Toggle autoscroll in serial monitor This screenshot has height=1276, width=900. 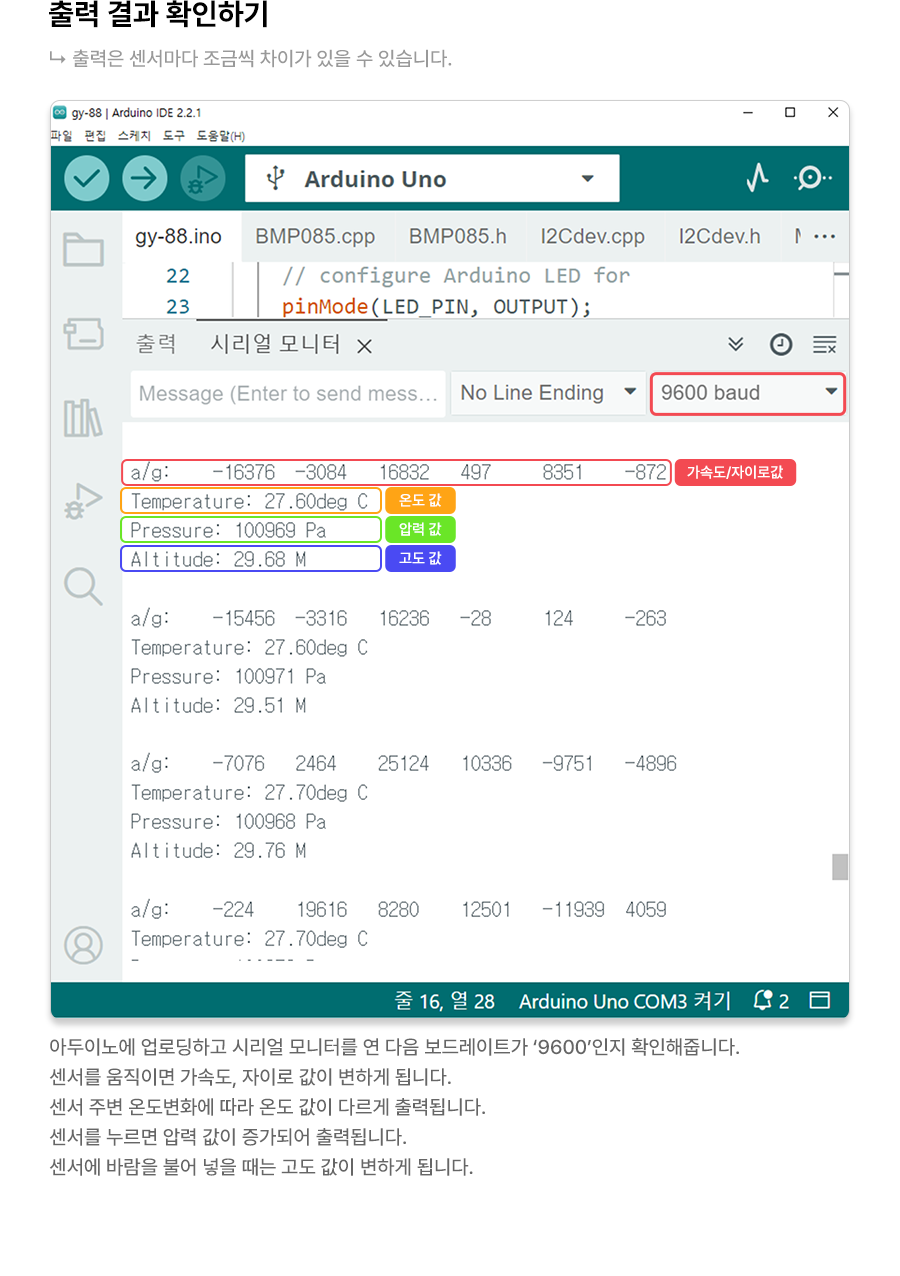pos(736,345)
